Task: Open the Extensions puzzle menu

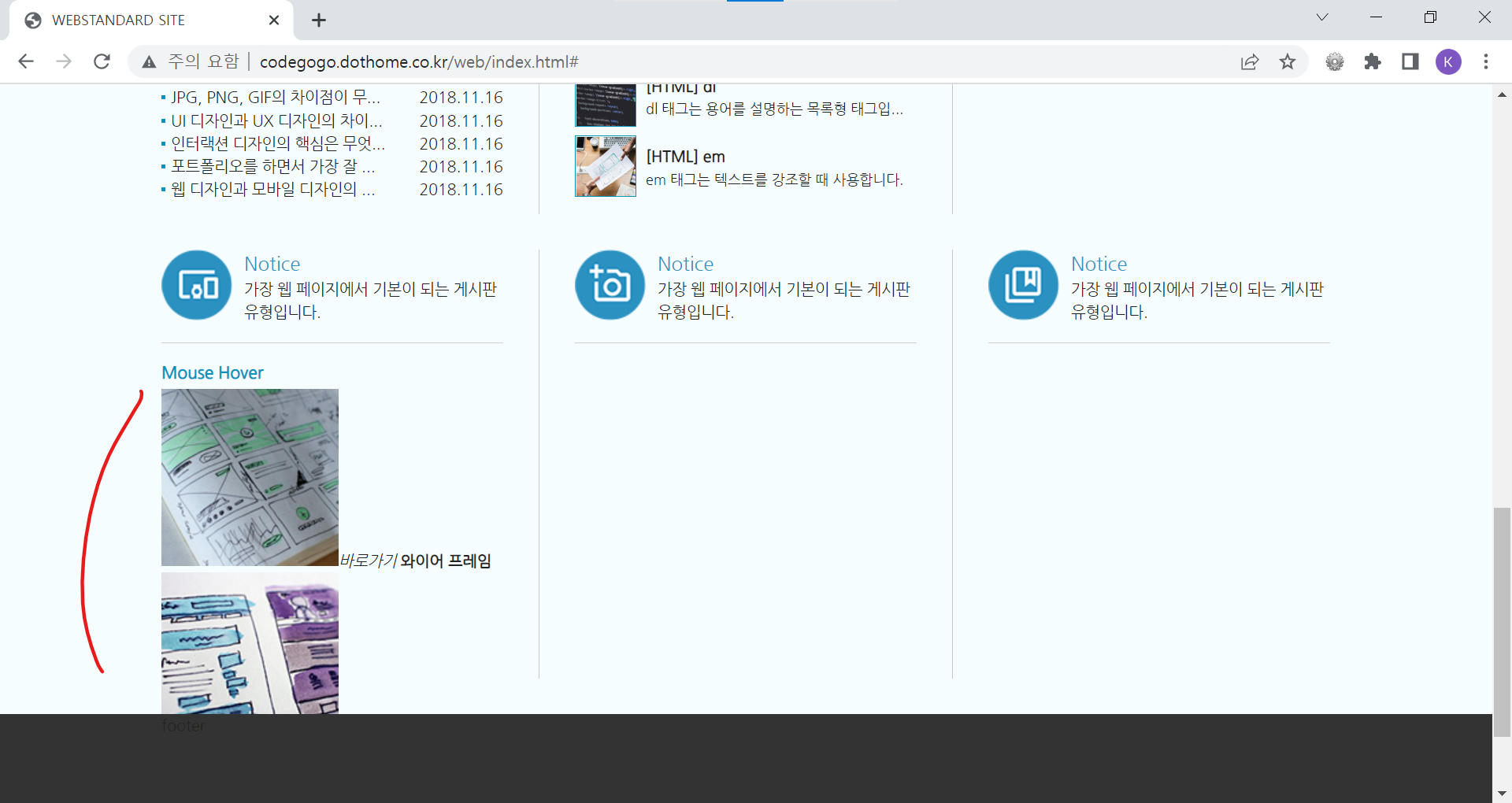Action: (x=1373, y=61)
